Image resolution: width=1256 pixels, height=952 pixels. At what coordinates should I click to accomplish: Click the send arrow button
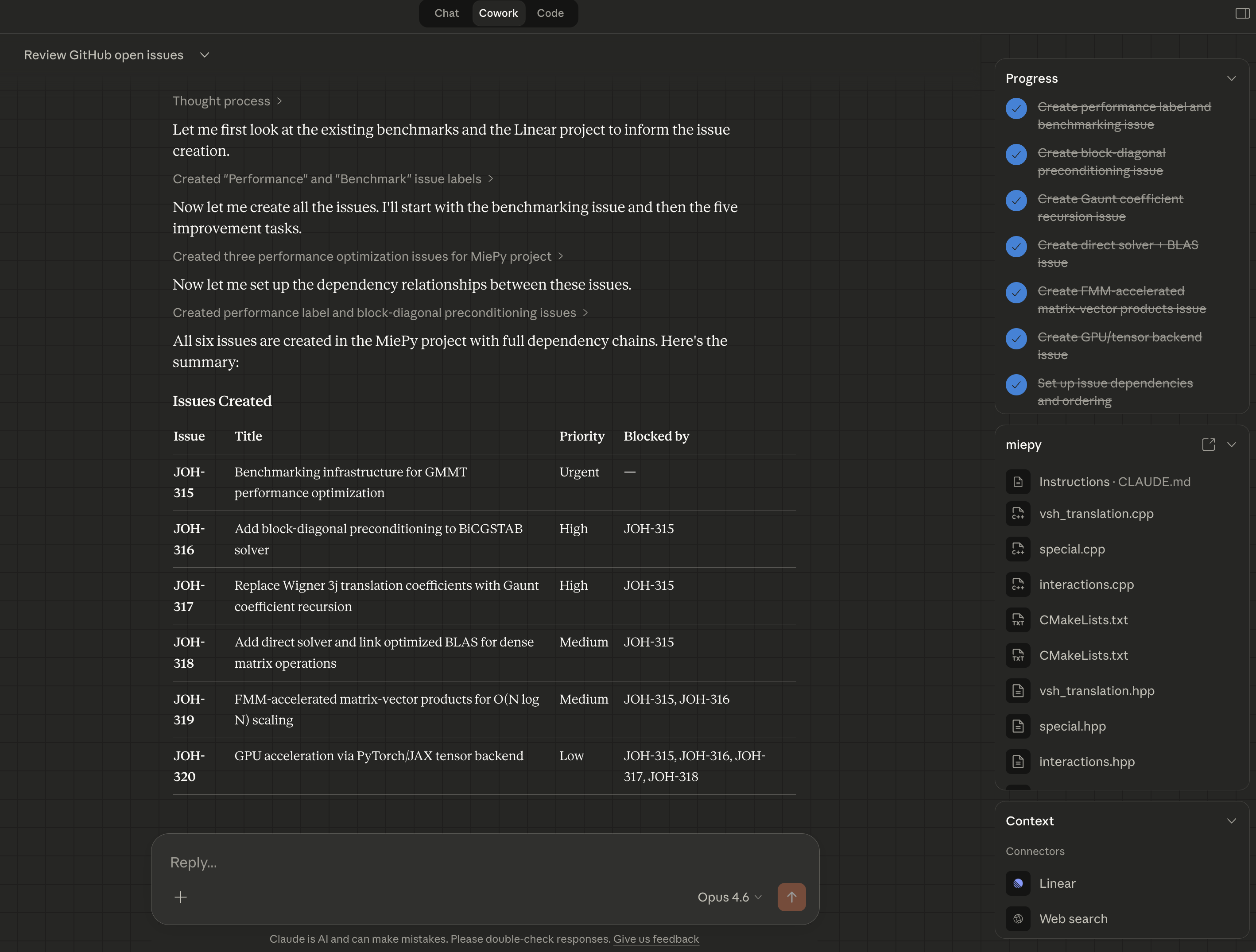point(791,897)
